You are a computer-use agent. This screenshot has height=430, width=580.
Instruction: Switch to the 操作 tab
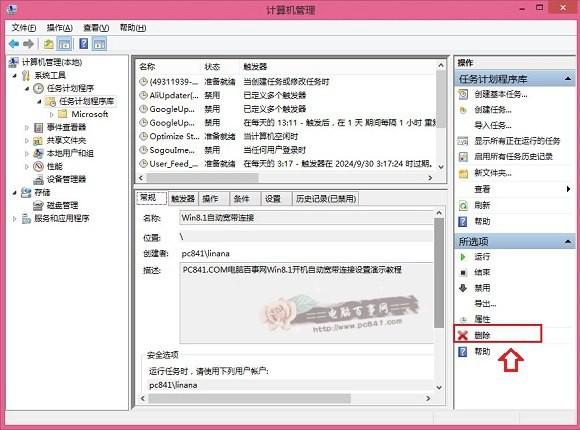click(x=214, y=199)
